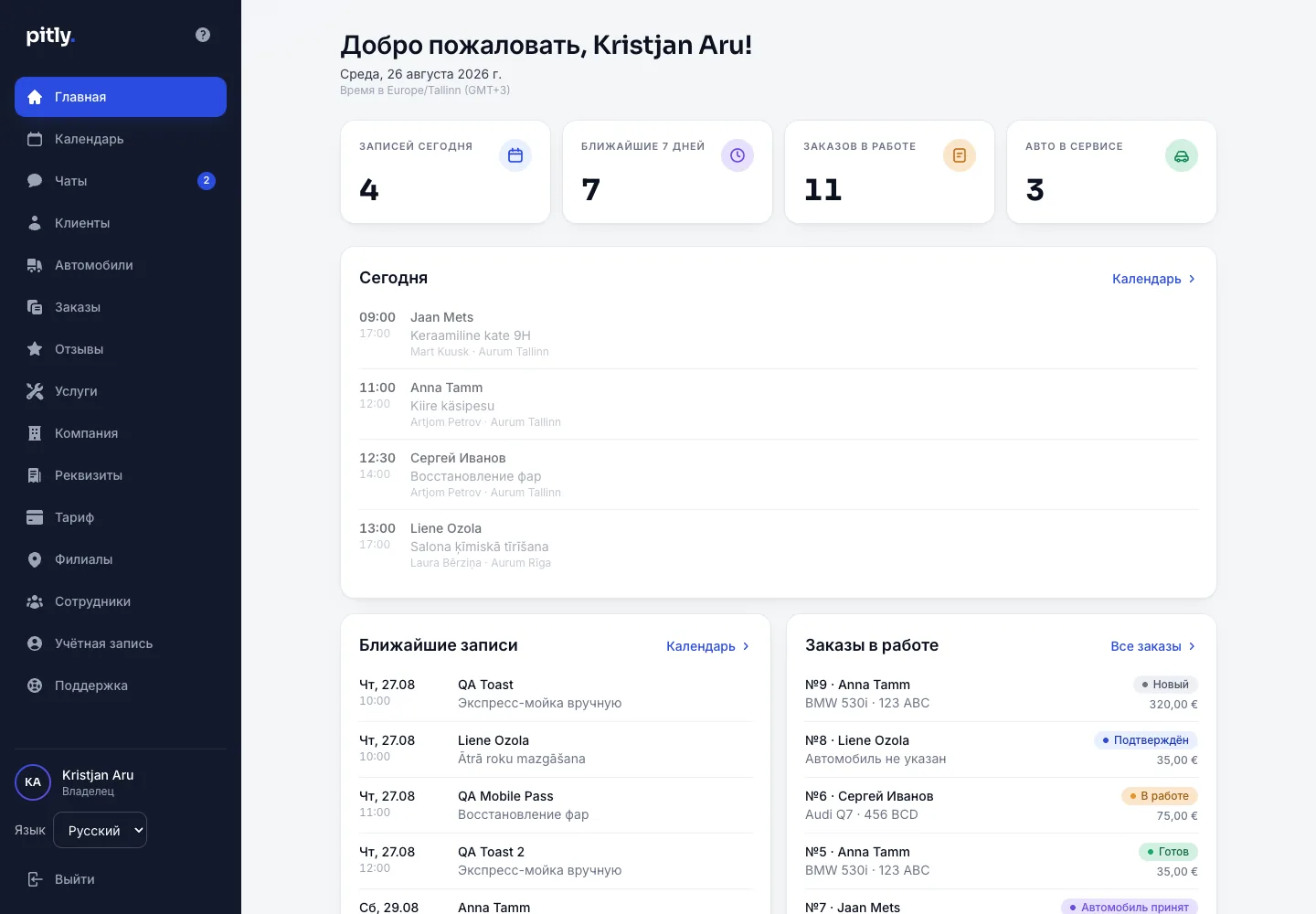The height and width of the screenshot is (914, 1316).
Task: Click the orders icon beside Заказы
Action: 35,307
